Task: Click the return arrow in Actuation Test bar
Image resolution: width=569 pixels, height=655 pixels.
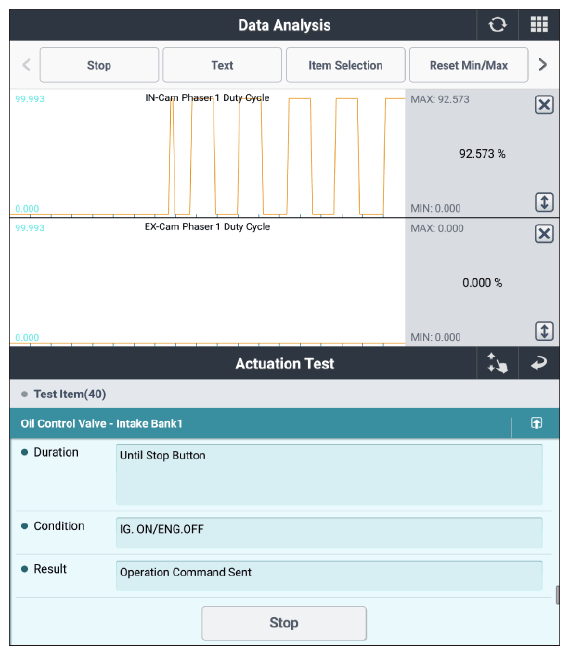Action: tap(539, 363)
